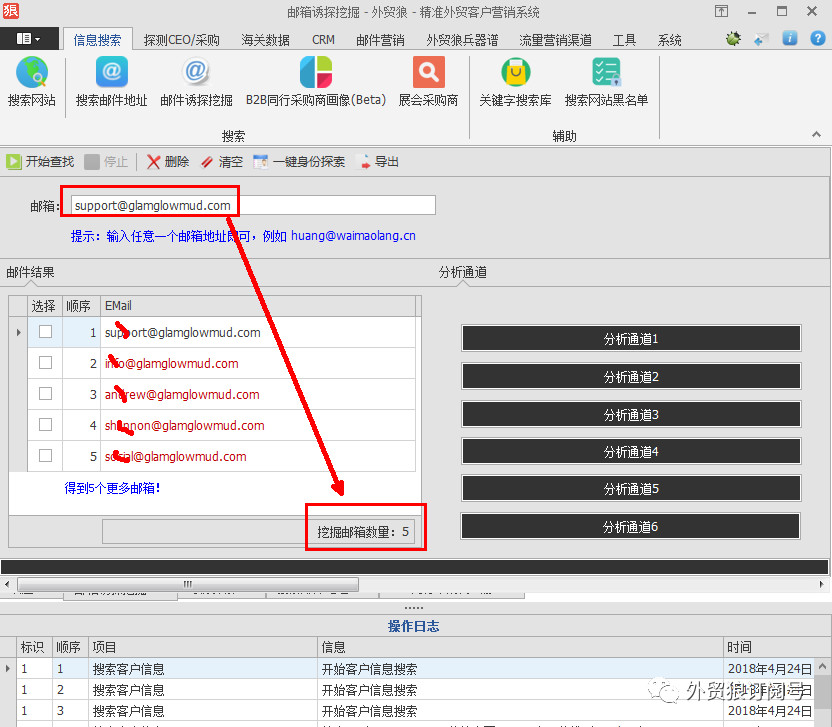The height and width of the screenshot is (727, 832).
Task: Tick the checkbox for andrew@glamglowmud.com
Action: (x=45, y=394)
